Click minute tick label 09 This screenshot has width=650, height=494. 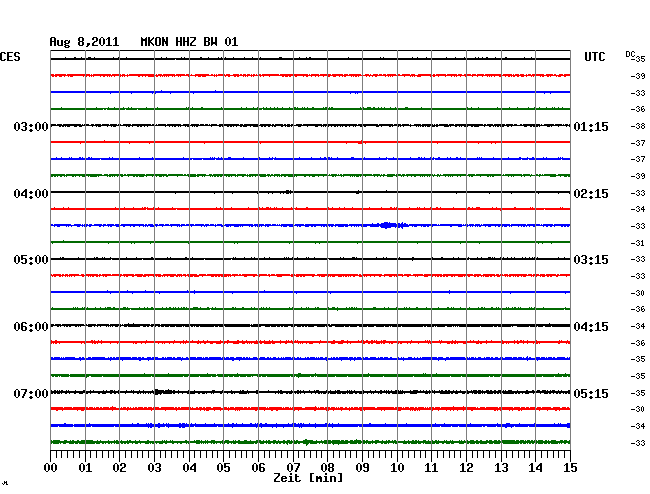[362, 468]
